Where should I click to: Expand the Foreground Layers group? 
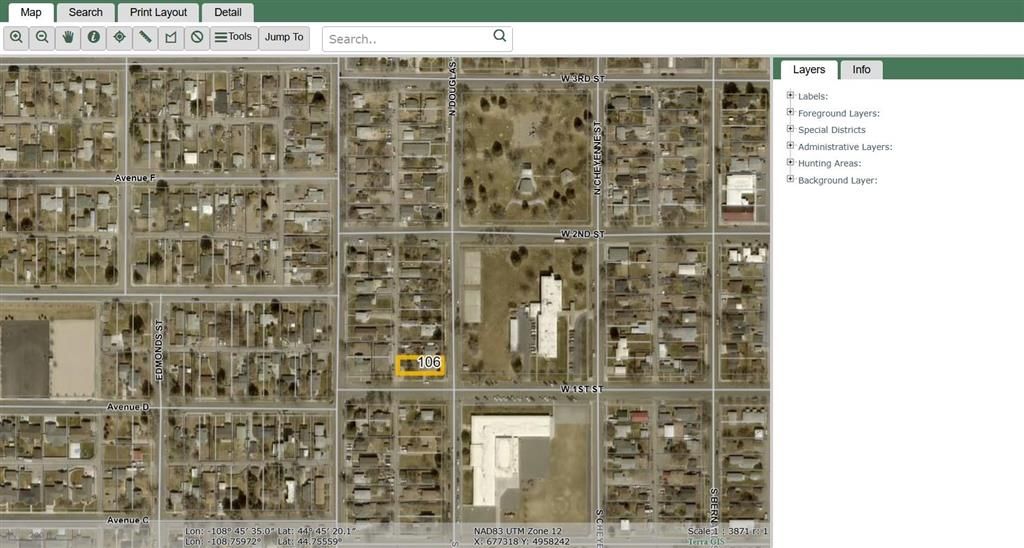(790, 113)
